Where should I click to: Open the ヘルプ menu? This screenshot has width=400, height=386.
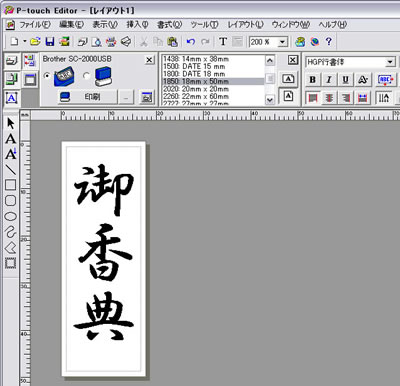click(x=332, y=24)
